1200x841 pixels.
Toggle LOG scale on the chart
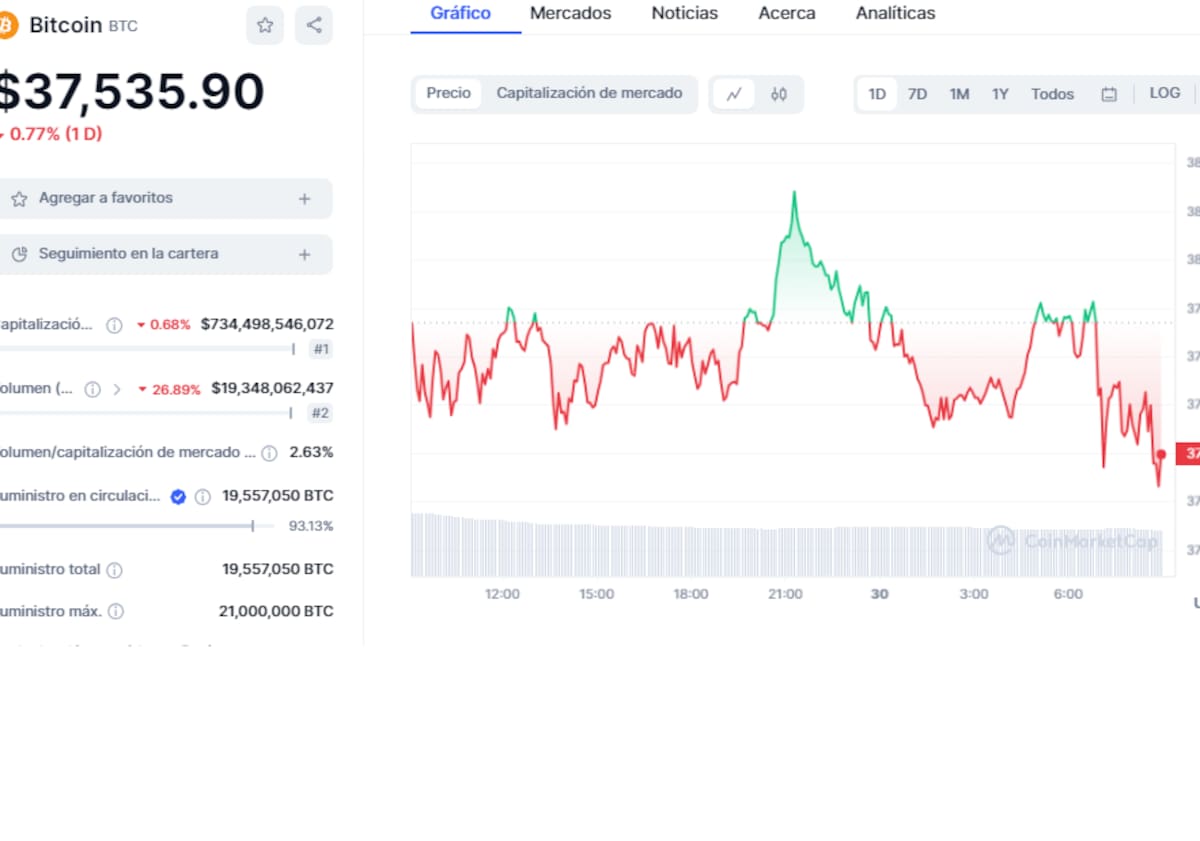pos(1164,93)
